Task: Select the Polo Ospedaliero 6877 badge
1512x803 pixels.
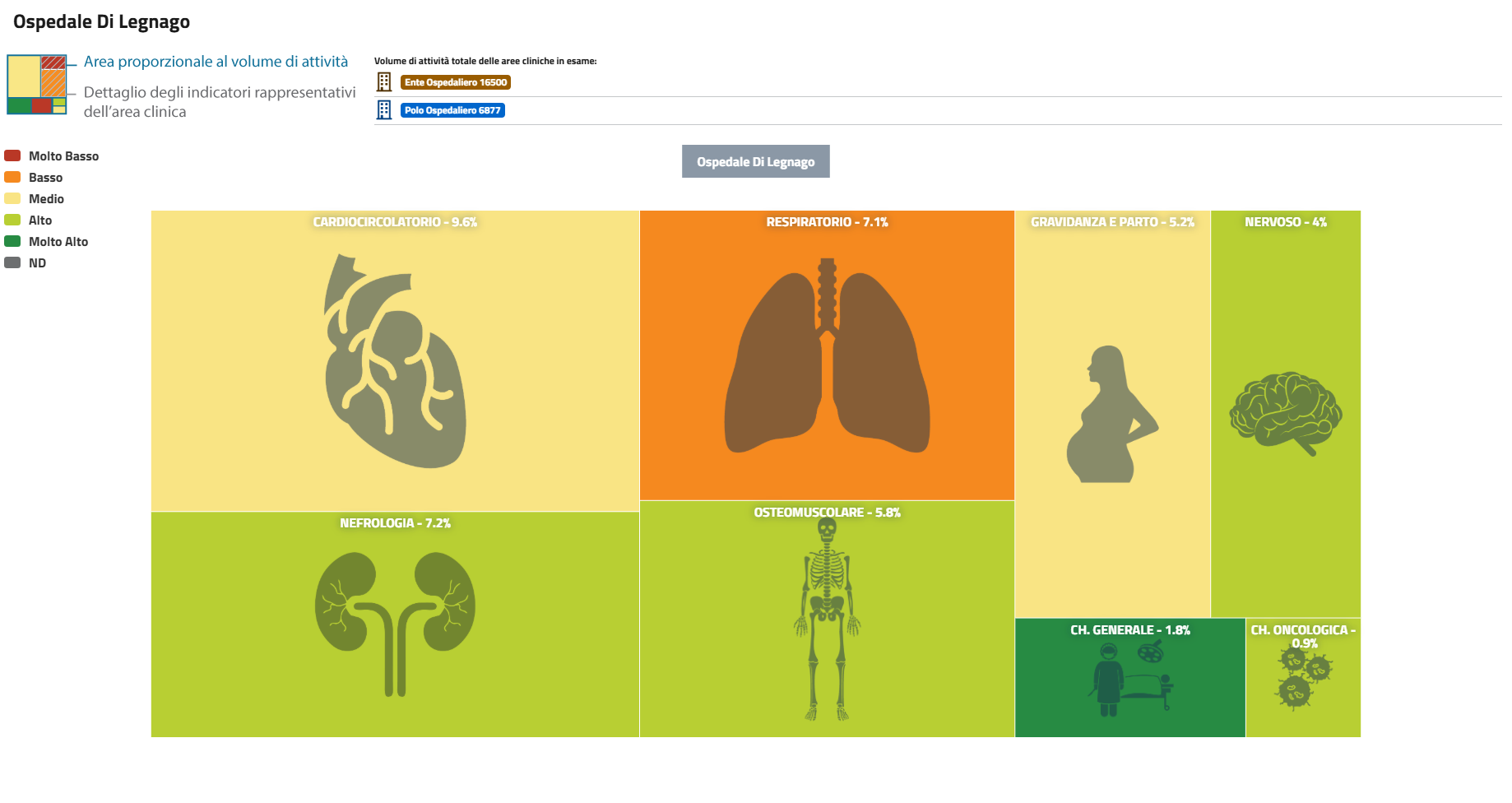Action: tap(452, 110)
